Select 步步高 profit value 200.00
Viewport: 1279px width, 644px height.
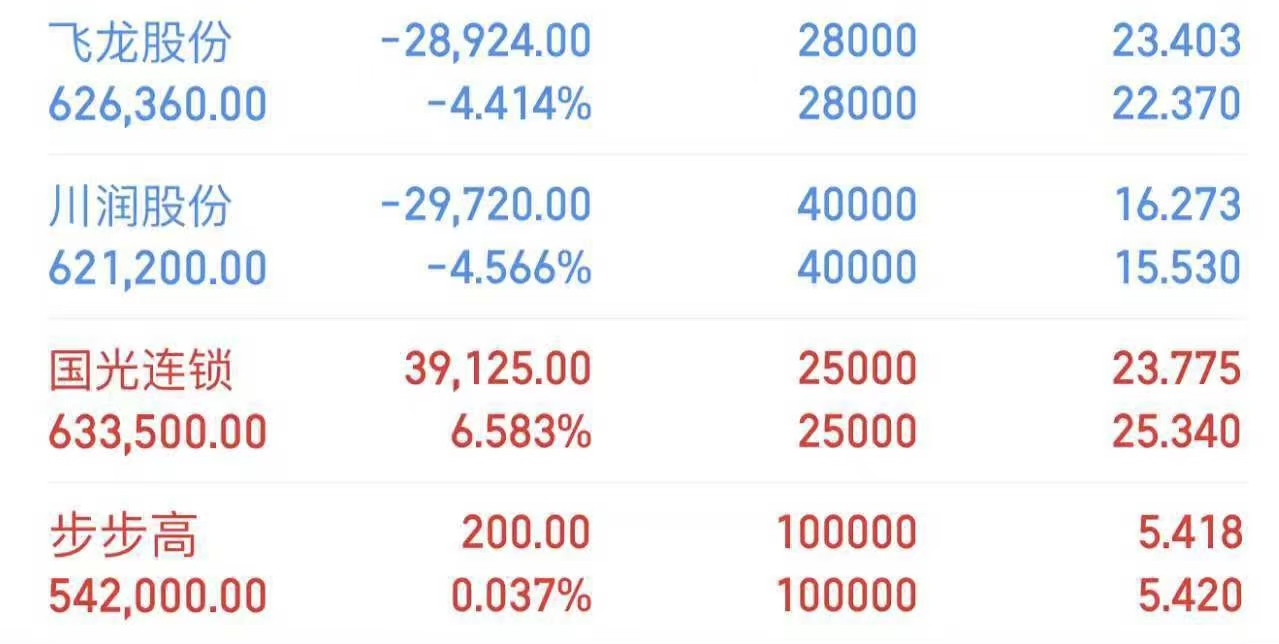pos(525,535)
